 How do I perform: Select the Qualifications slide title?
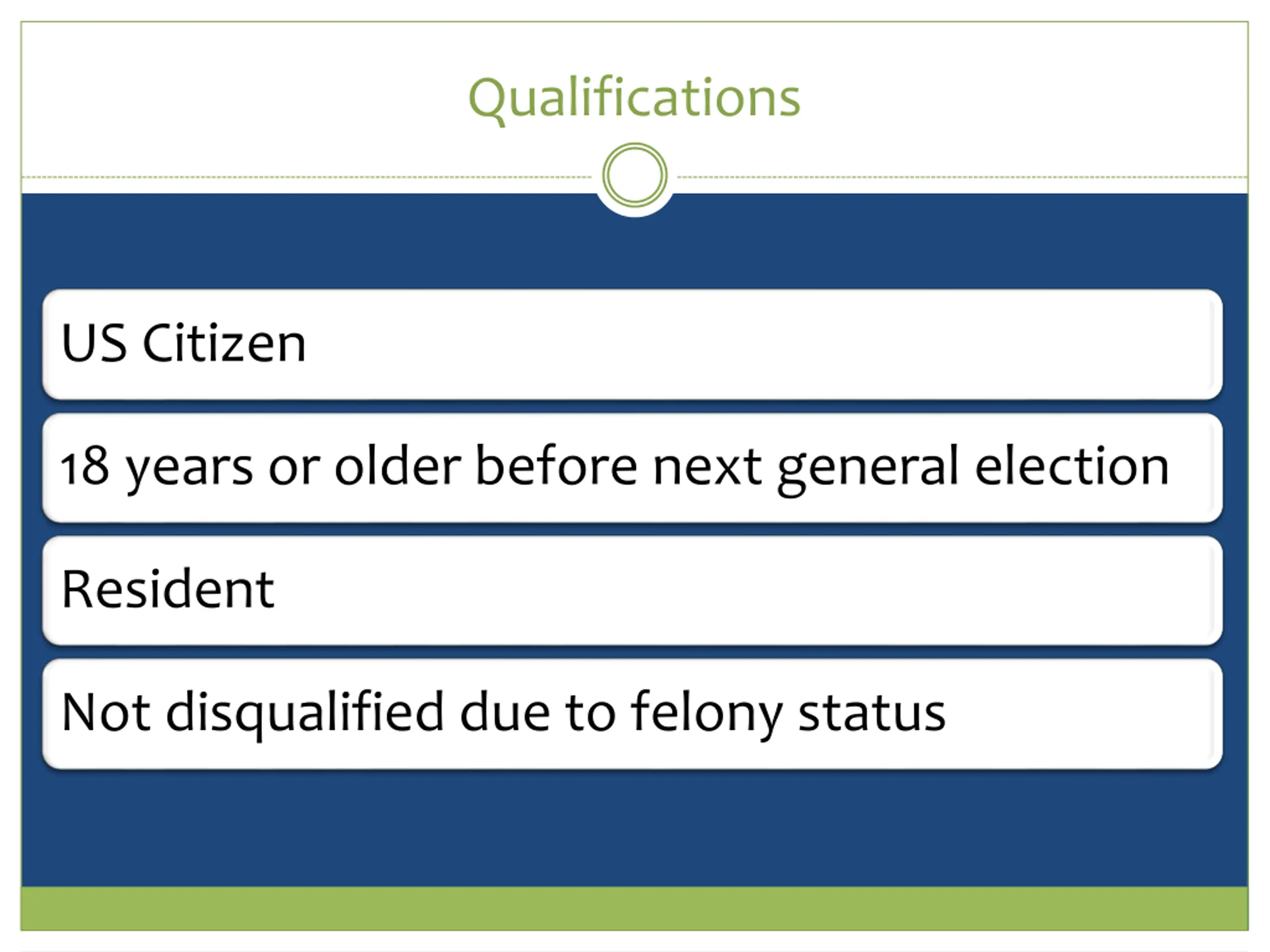click(x=635, y=99)
